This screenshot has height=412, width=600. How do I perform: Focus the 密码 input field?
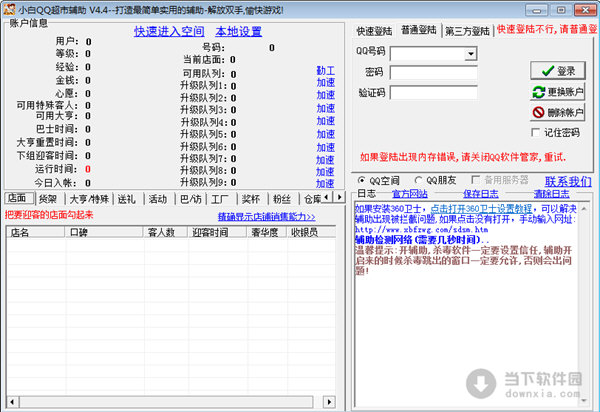point(434,72)
